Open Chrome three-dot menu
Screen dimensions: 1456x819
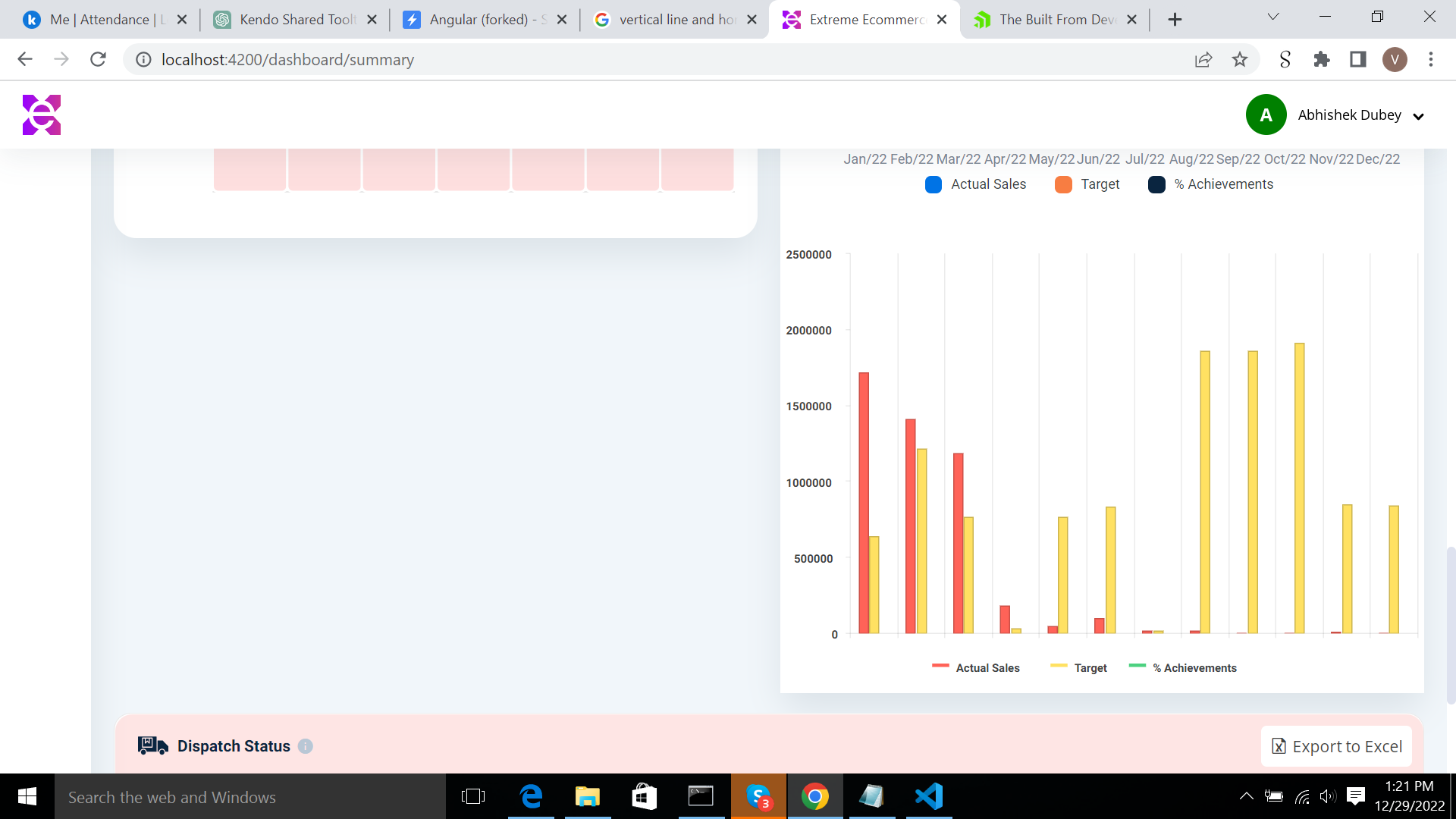pos(1431,59)
